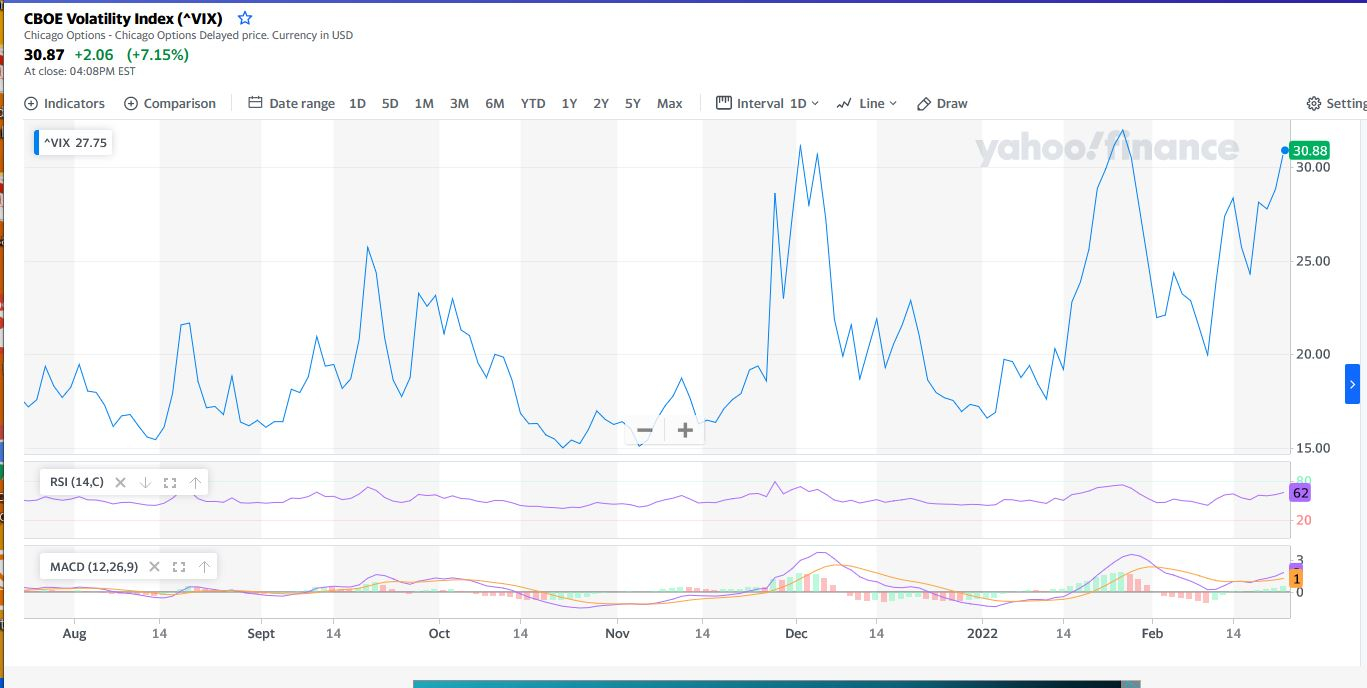Show the 1Y chart range

[569, 103]
